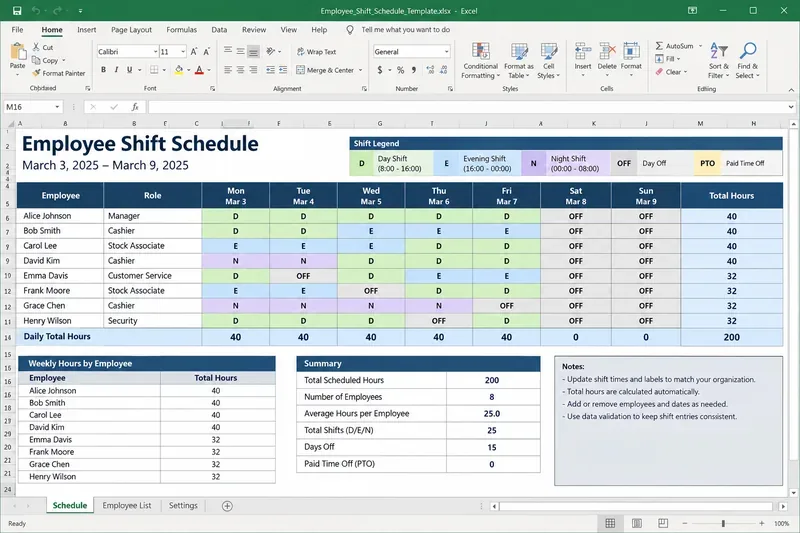Click Increase Decimal icon
This screenshot has height=533, width=800.
click(430, 69)
